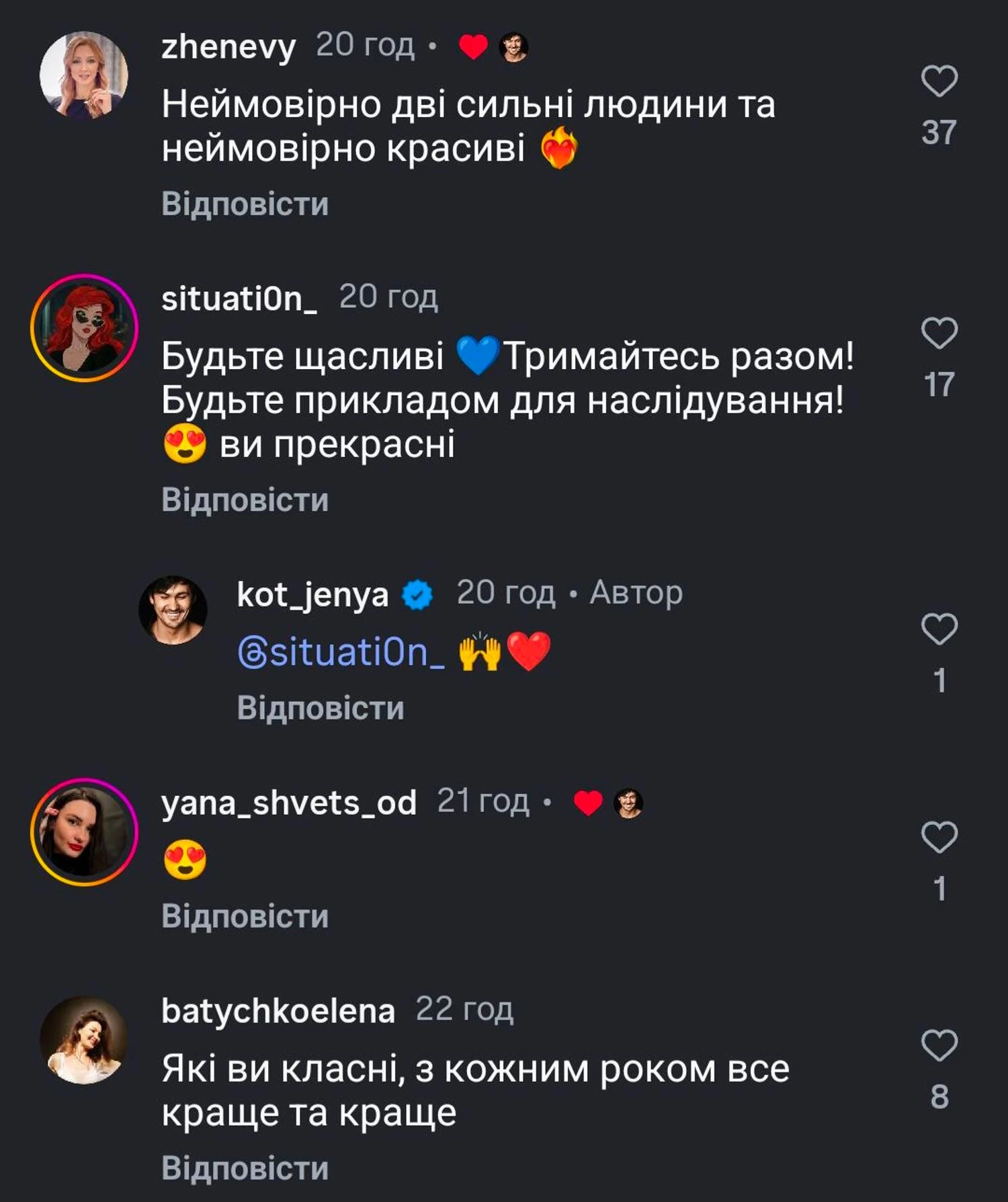
Task: Open the yana_shvets_od username
Action: point(289,803)
